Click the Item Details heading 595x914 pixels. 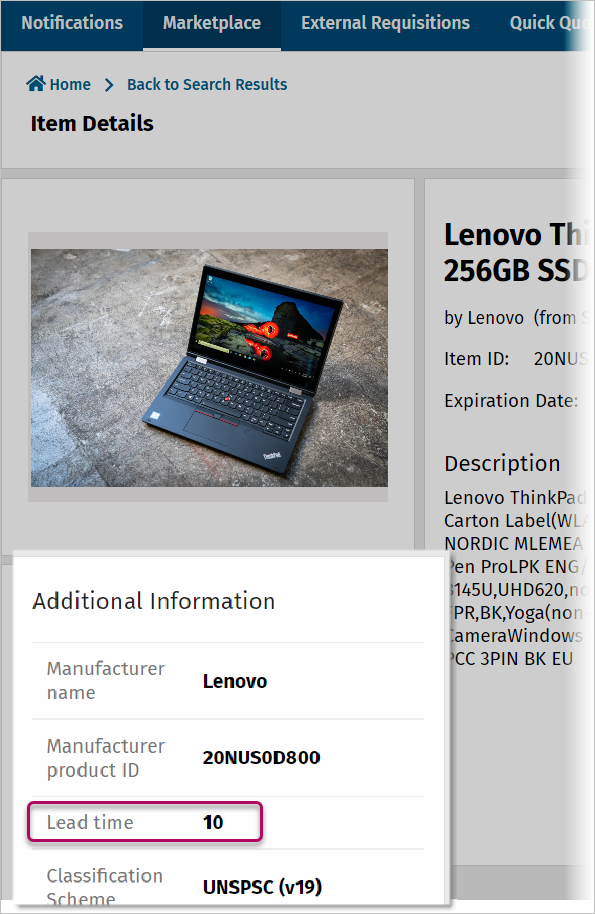tap(92, 124)
